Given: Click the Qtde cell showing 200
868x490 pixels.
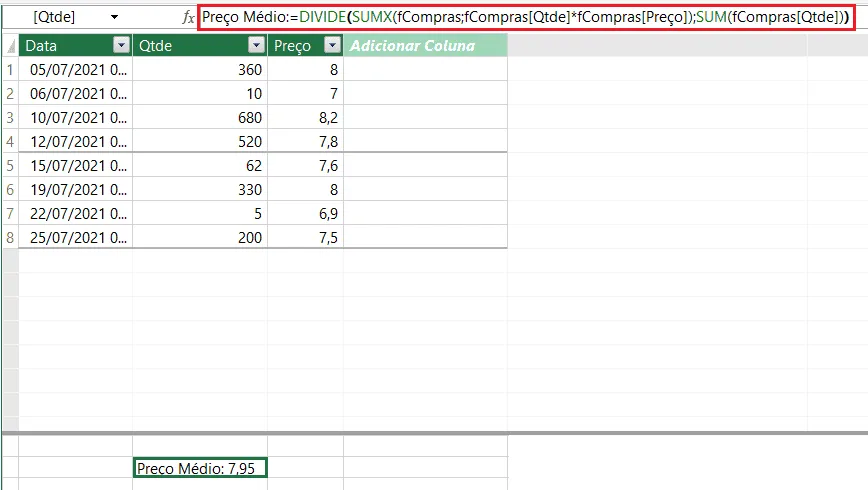Looking at the screenshot, I should coord(200,238).
